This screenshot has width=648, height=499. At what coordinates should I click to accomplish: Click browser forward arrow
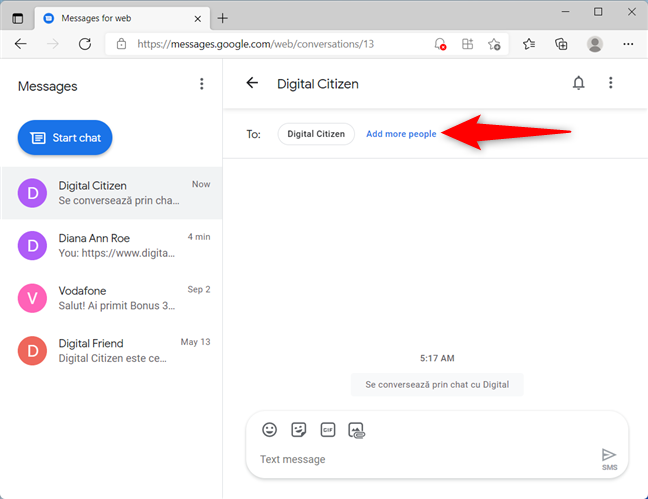click(53, 44)
